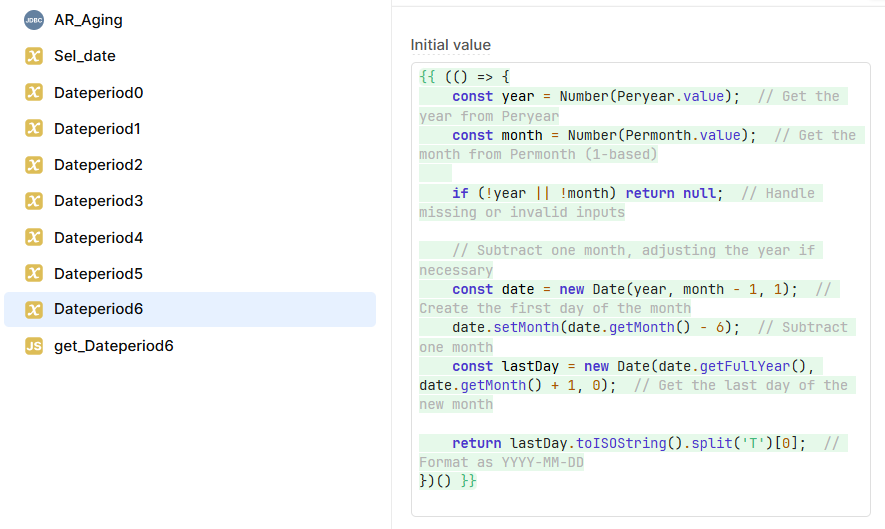The image size is (885, 529).
Task: Open the AR_Aging query
Action: pyautogui.click(x=190, y=20)
